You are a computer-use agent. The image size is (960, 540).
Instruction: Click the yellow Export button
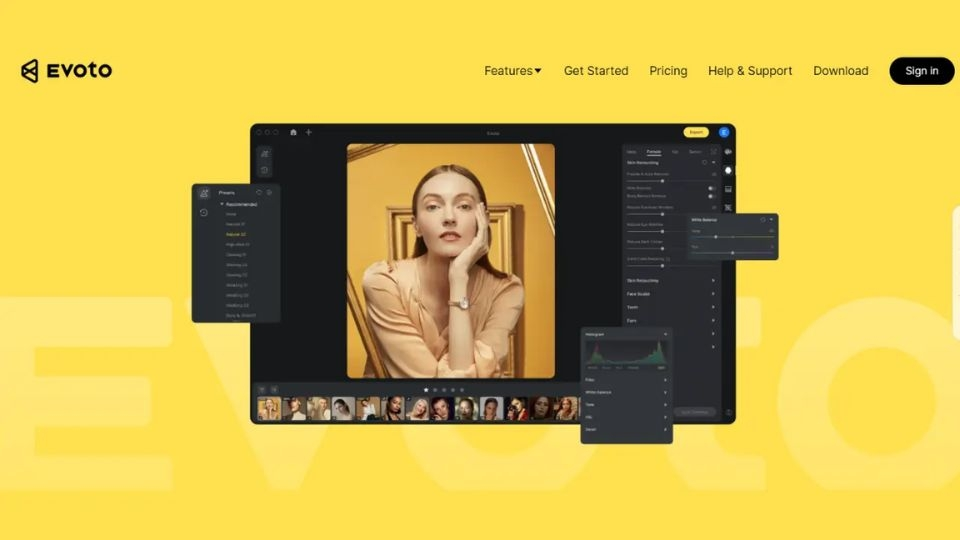[x=695, y=132]
